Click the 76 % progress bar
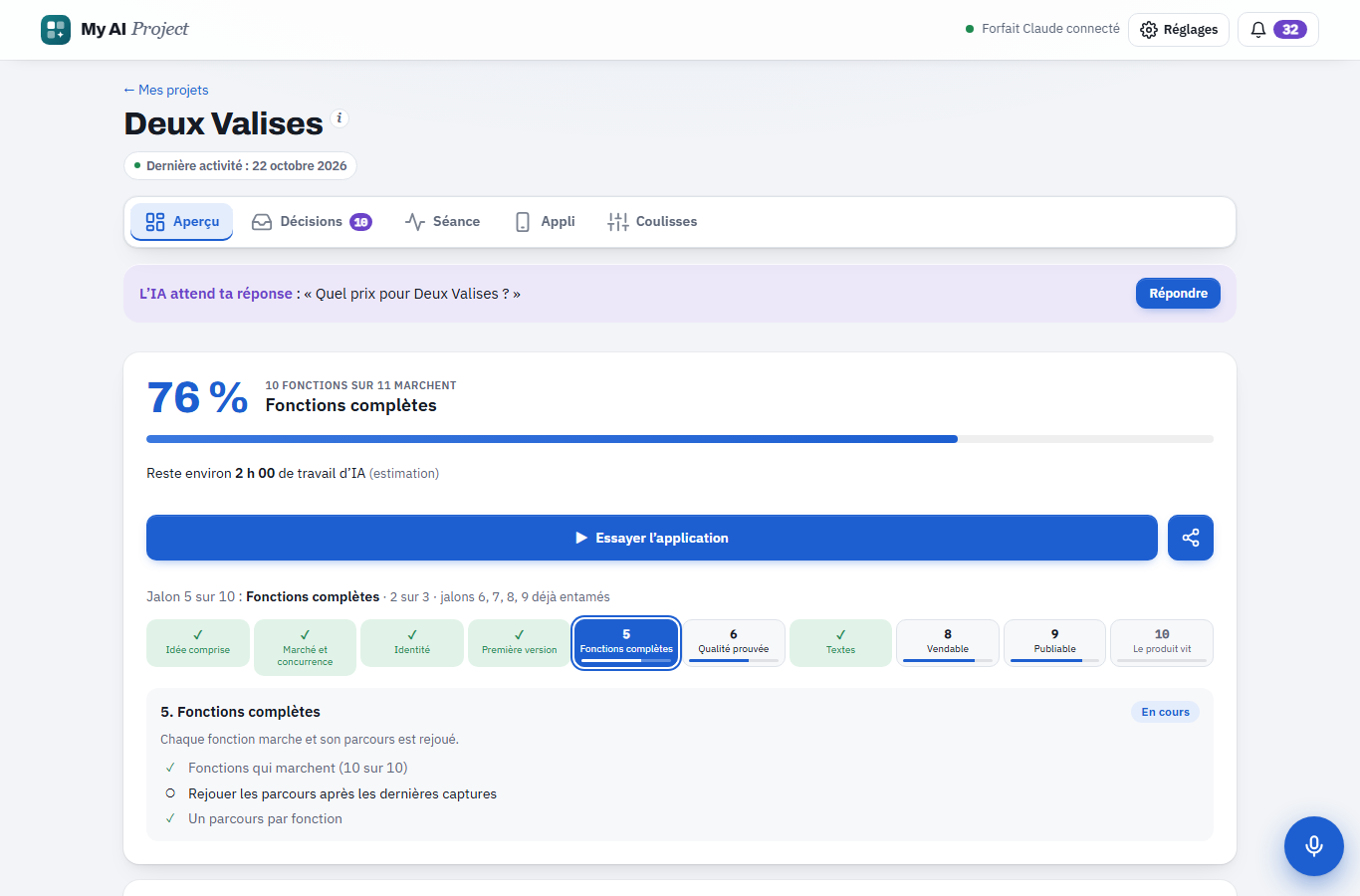The width and height of the screenshot is (1360, 896). (680, 439)
